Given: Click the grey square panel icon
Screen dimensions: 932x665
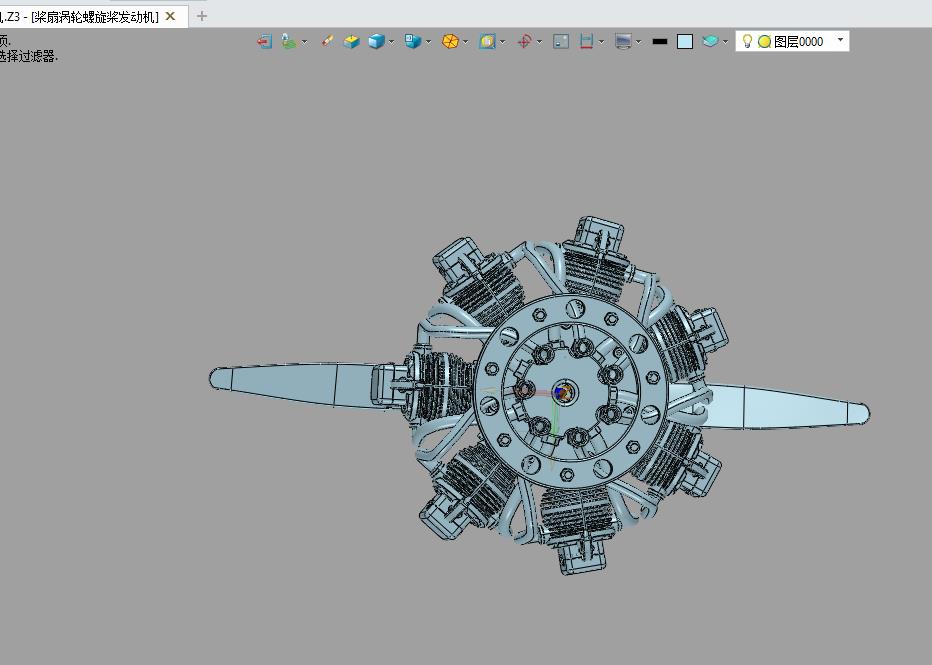Looking at the screenshot, I should pyautogui.click(x=561, y=41).
